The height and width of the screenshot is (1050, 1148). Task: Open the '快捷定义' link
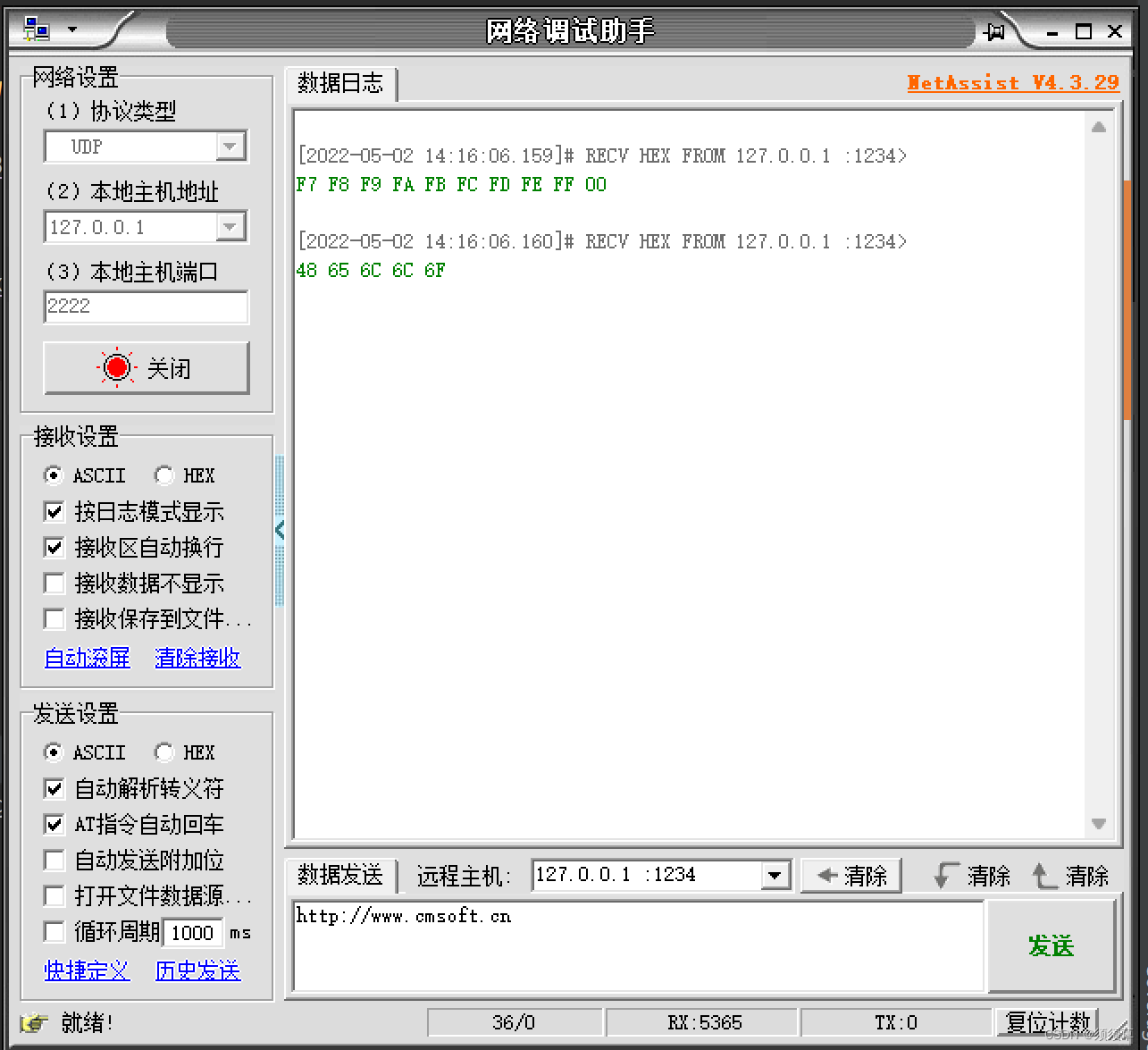88,970
